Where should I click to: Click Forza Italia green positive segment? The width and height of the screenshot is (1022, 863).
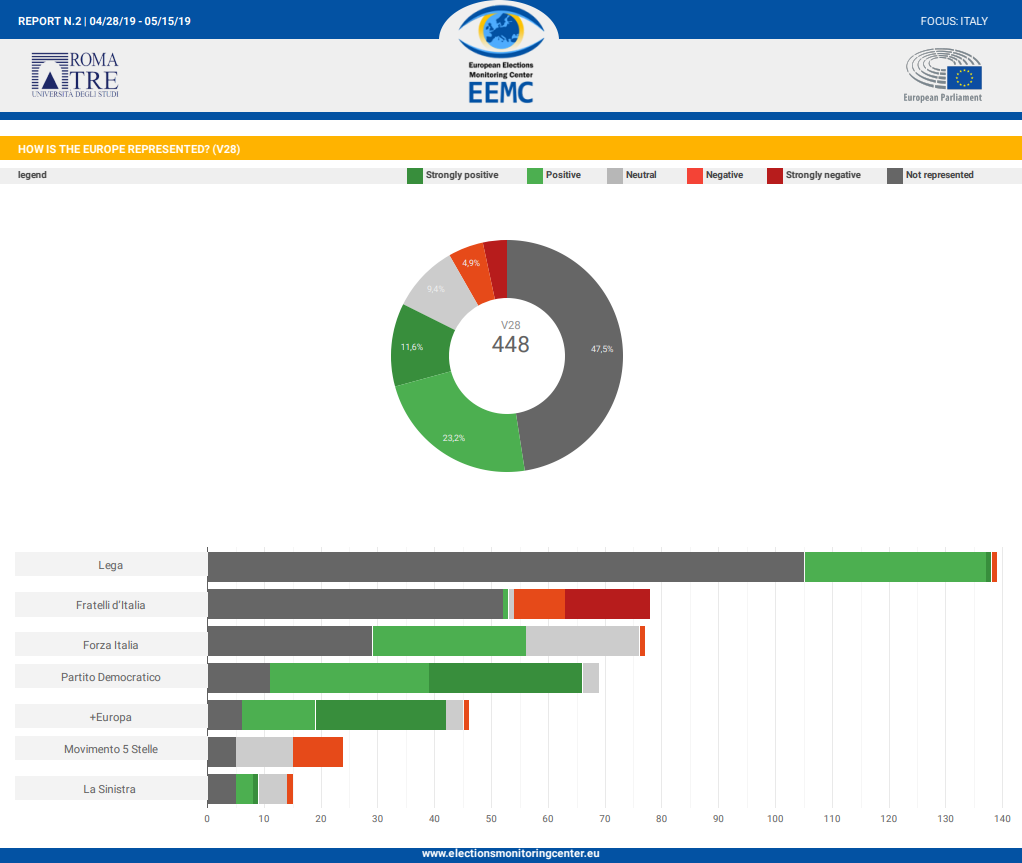449,641
